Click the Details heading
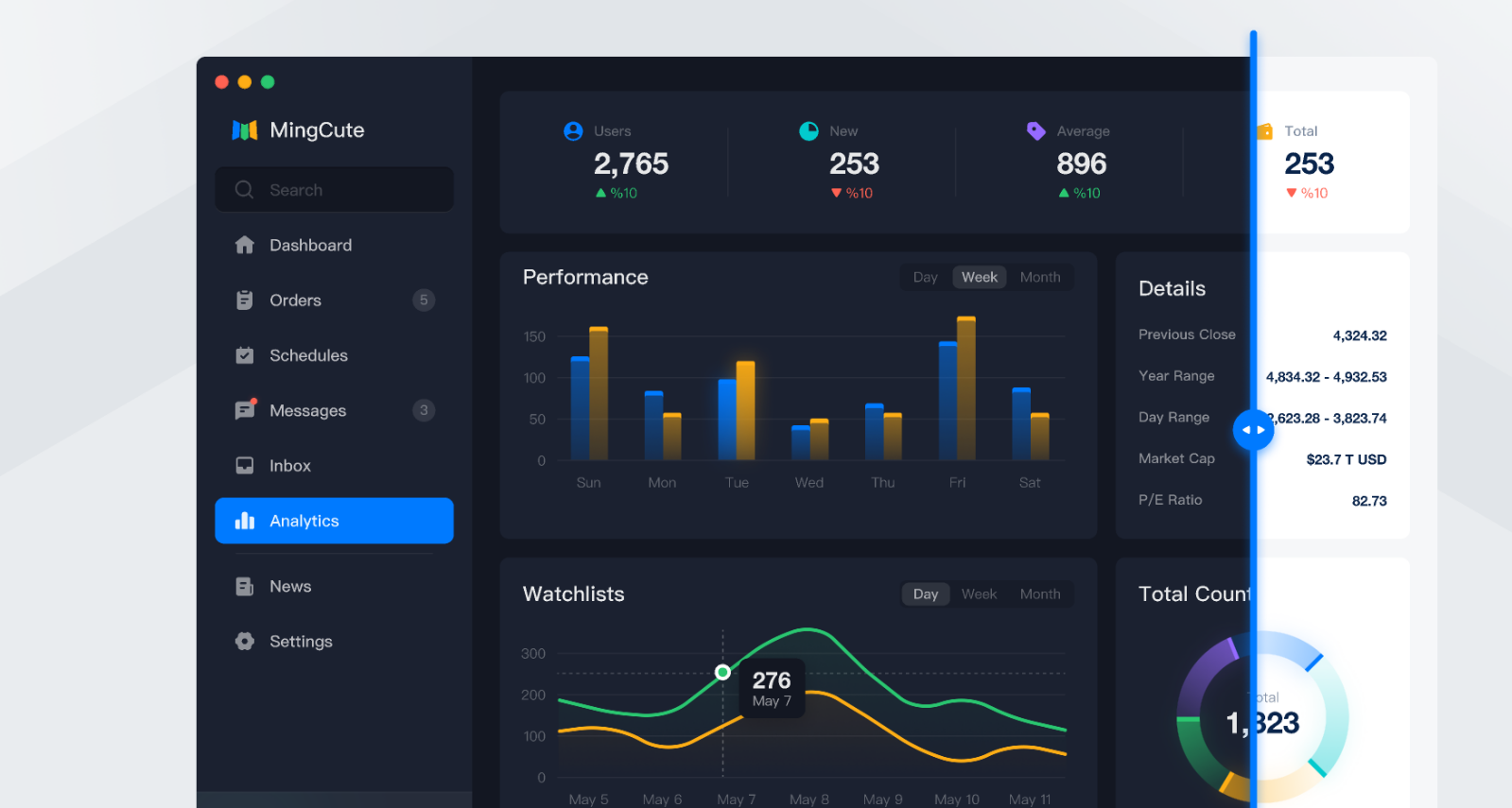1512x808 pixels. point(1172,289)
